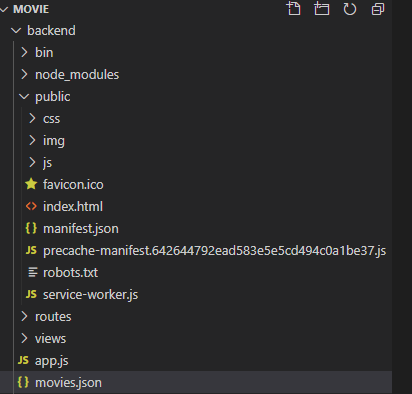Collapse the backend folder chevron

(16, 31)
